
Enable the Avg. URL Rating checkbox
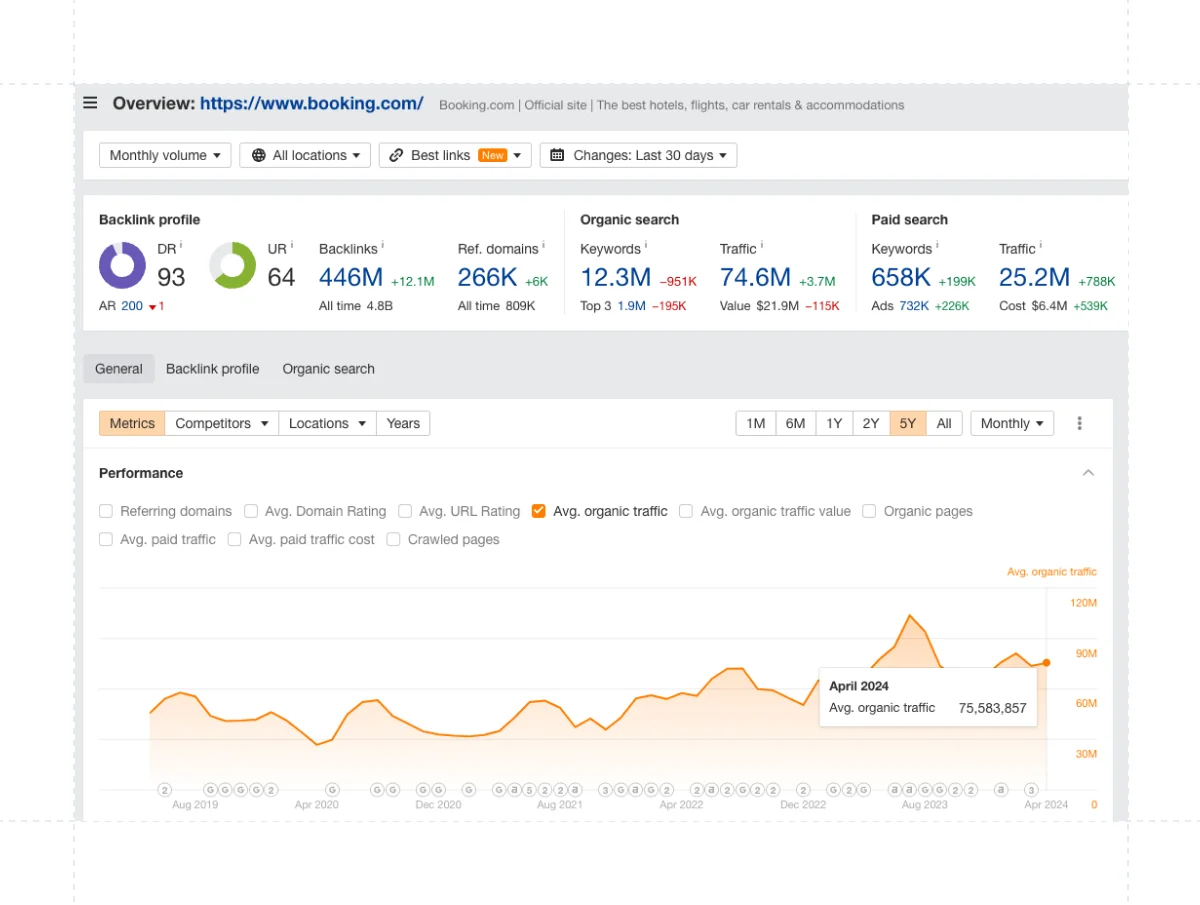(x=405, y=511)
